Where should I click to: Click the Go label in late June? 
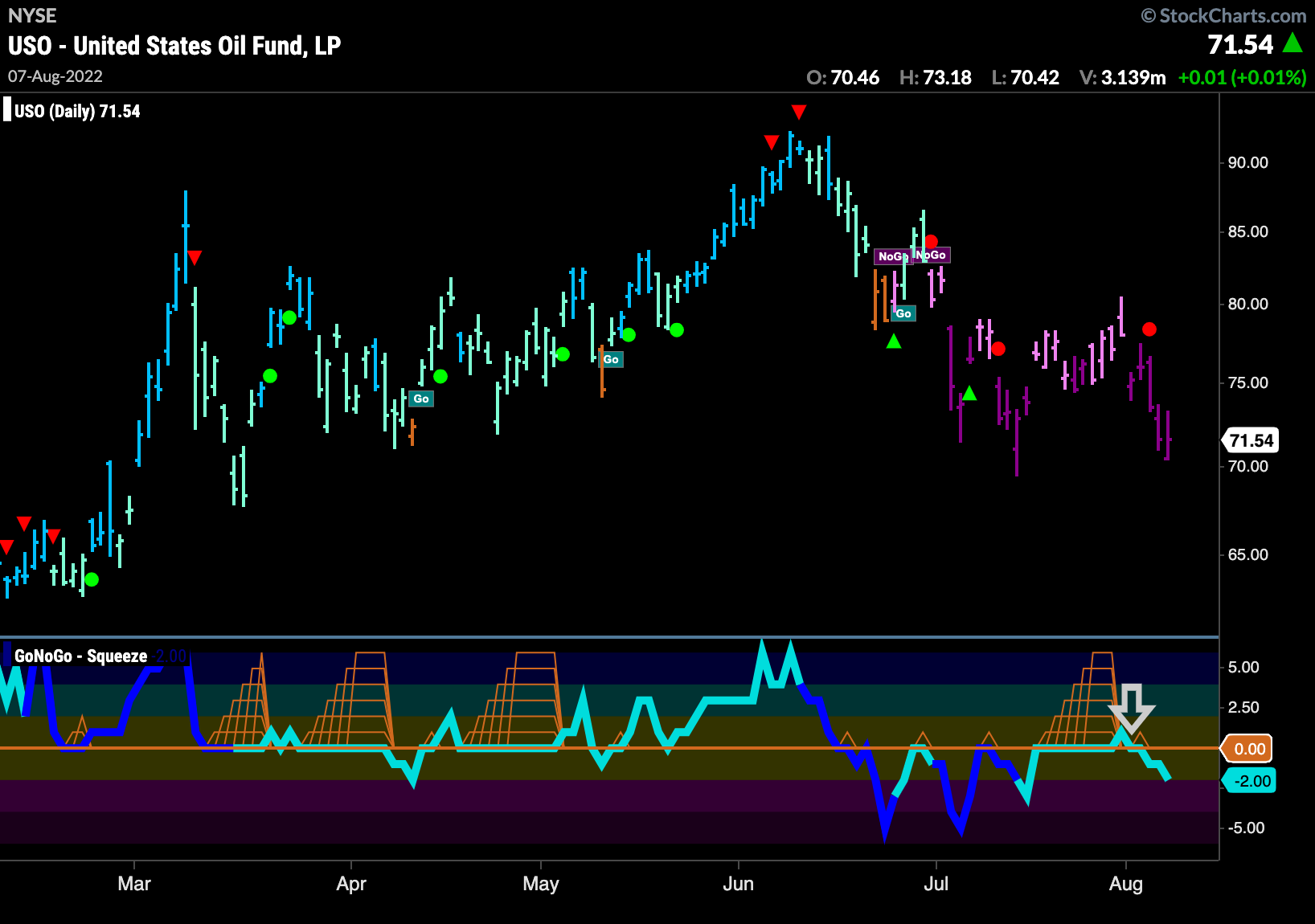(x=903, y=313)
